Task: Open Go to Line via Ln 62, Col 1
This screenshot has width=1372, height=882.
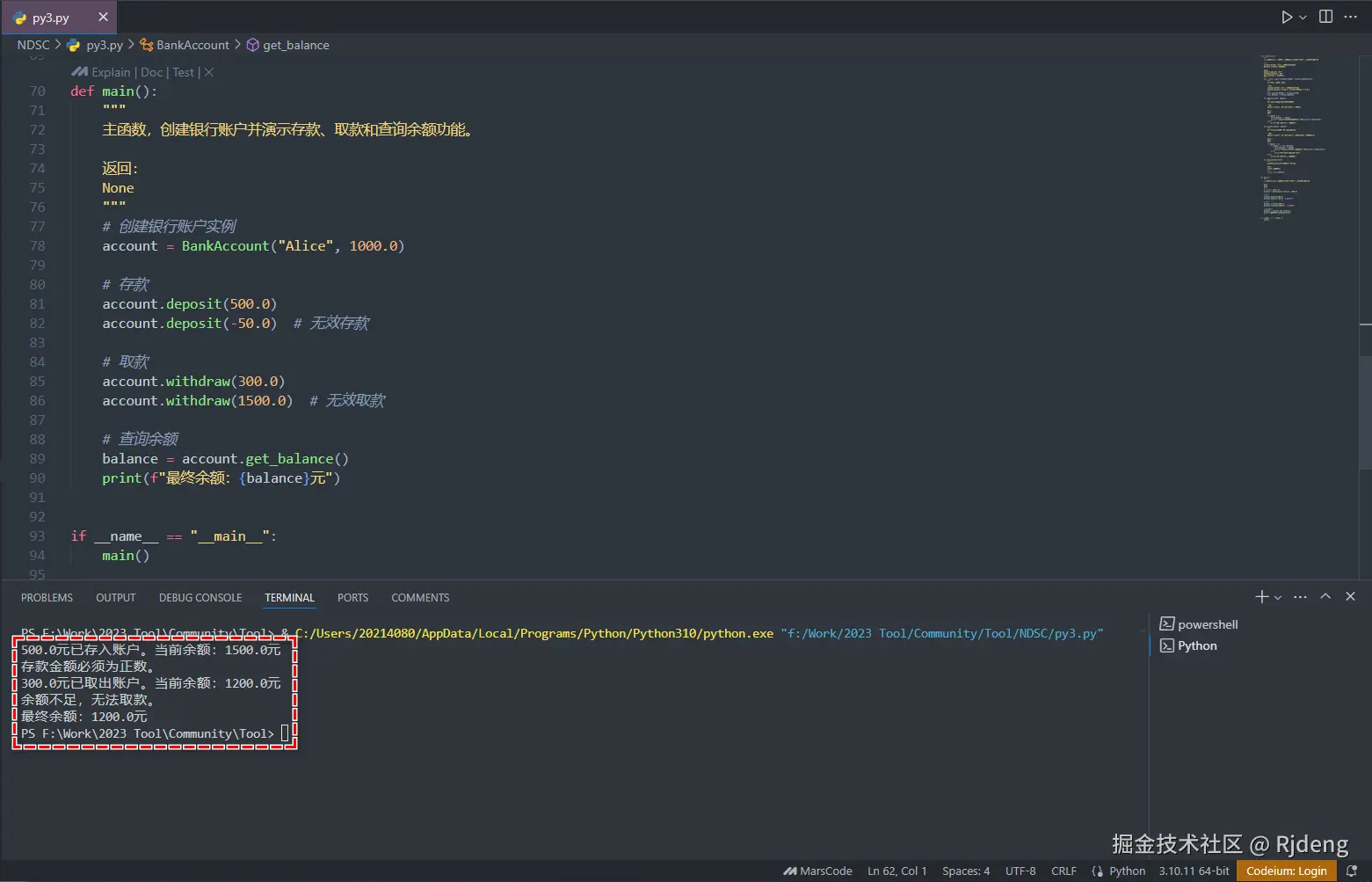Action: (897, 871)
